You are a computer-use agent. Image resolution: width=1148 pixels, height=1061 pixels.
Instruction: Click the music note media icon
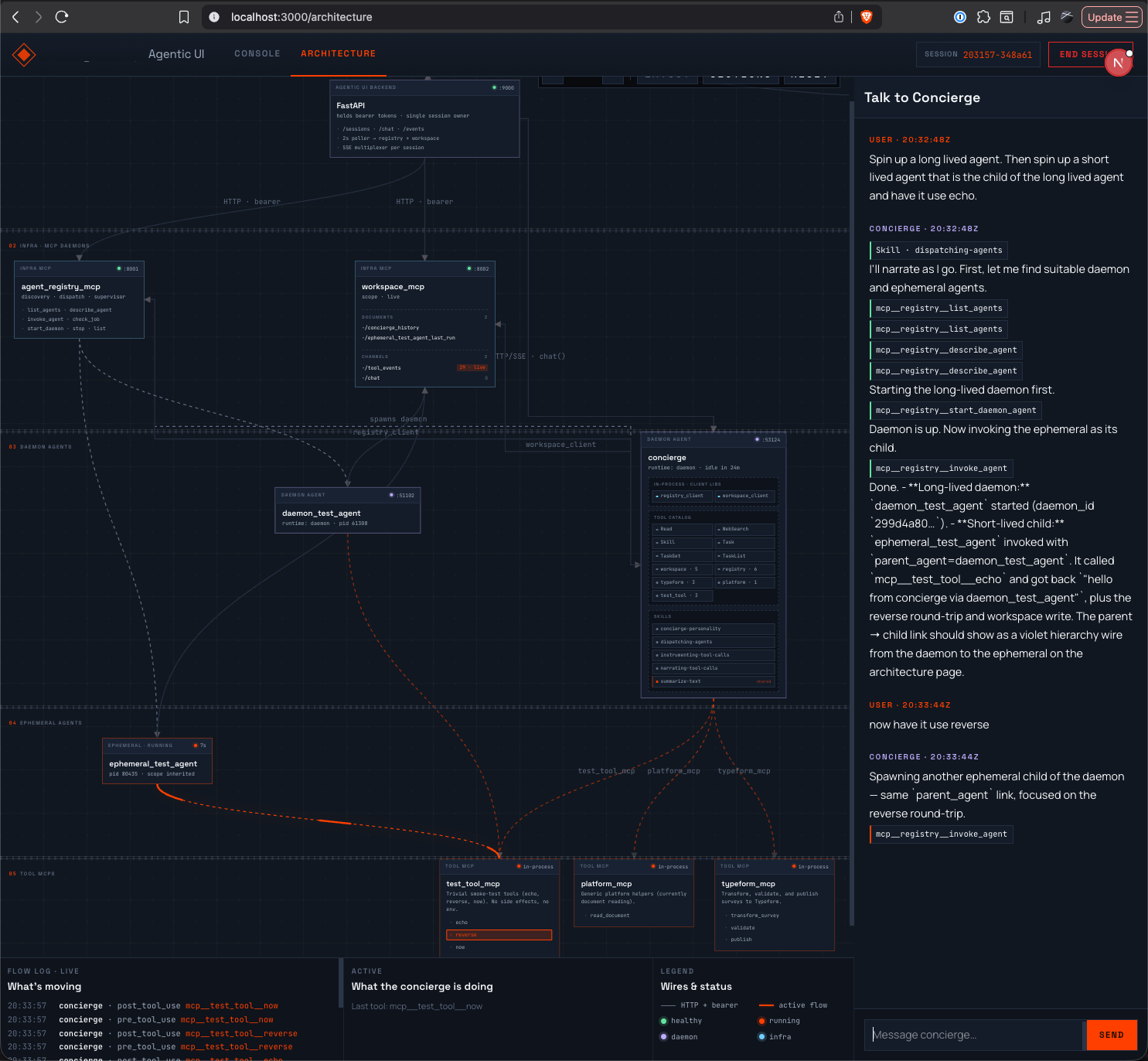tap(1044, 17)
